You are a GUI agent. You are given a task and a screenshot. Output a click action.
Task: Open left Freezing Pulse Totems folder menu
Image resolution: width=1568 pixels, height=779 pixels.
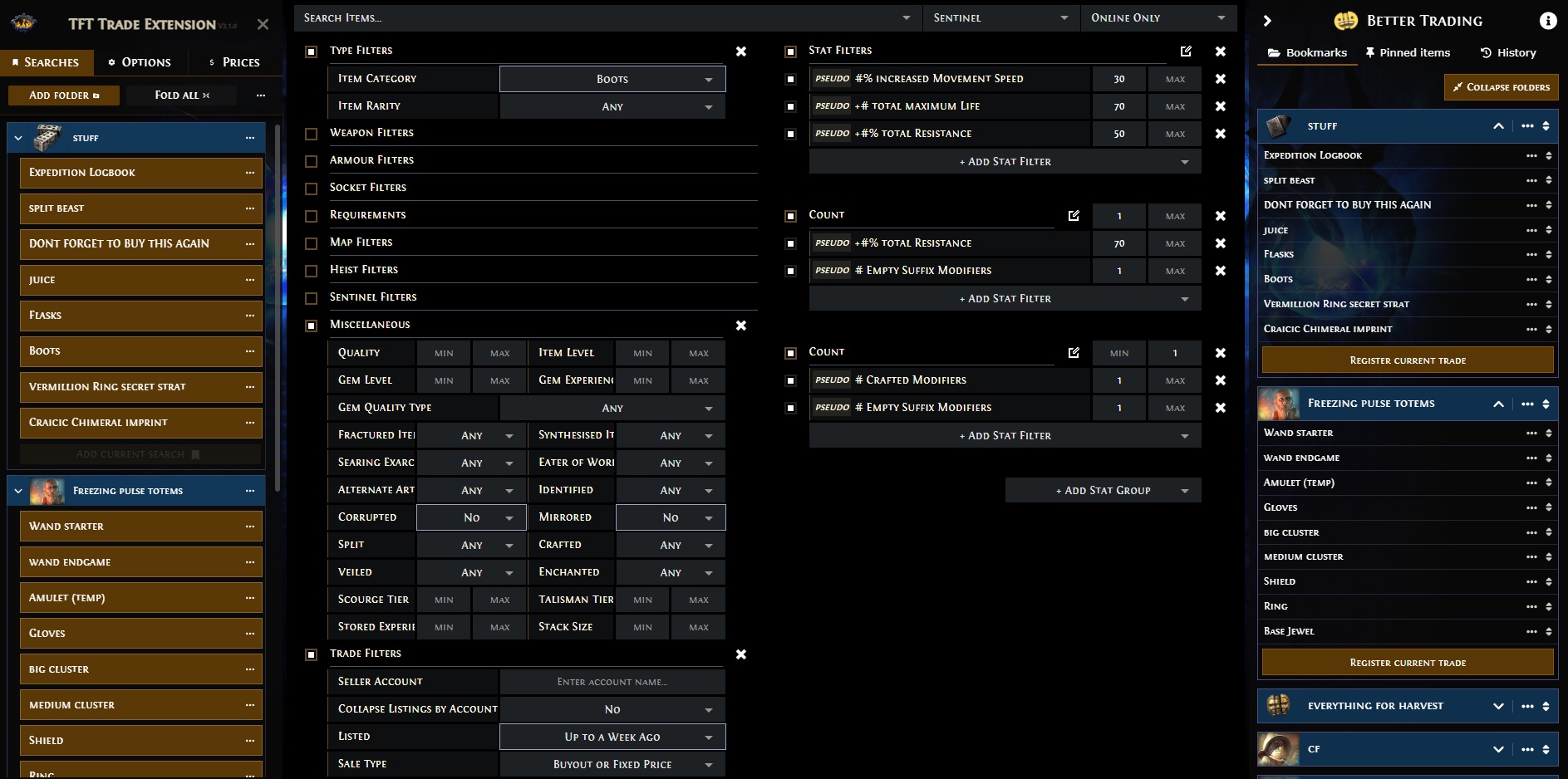(x=250, y=491)
